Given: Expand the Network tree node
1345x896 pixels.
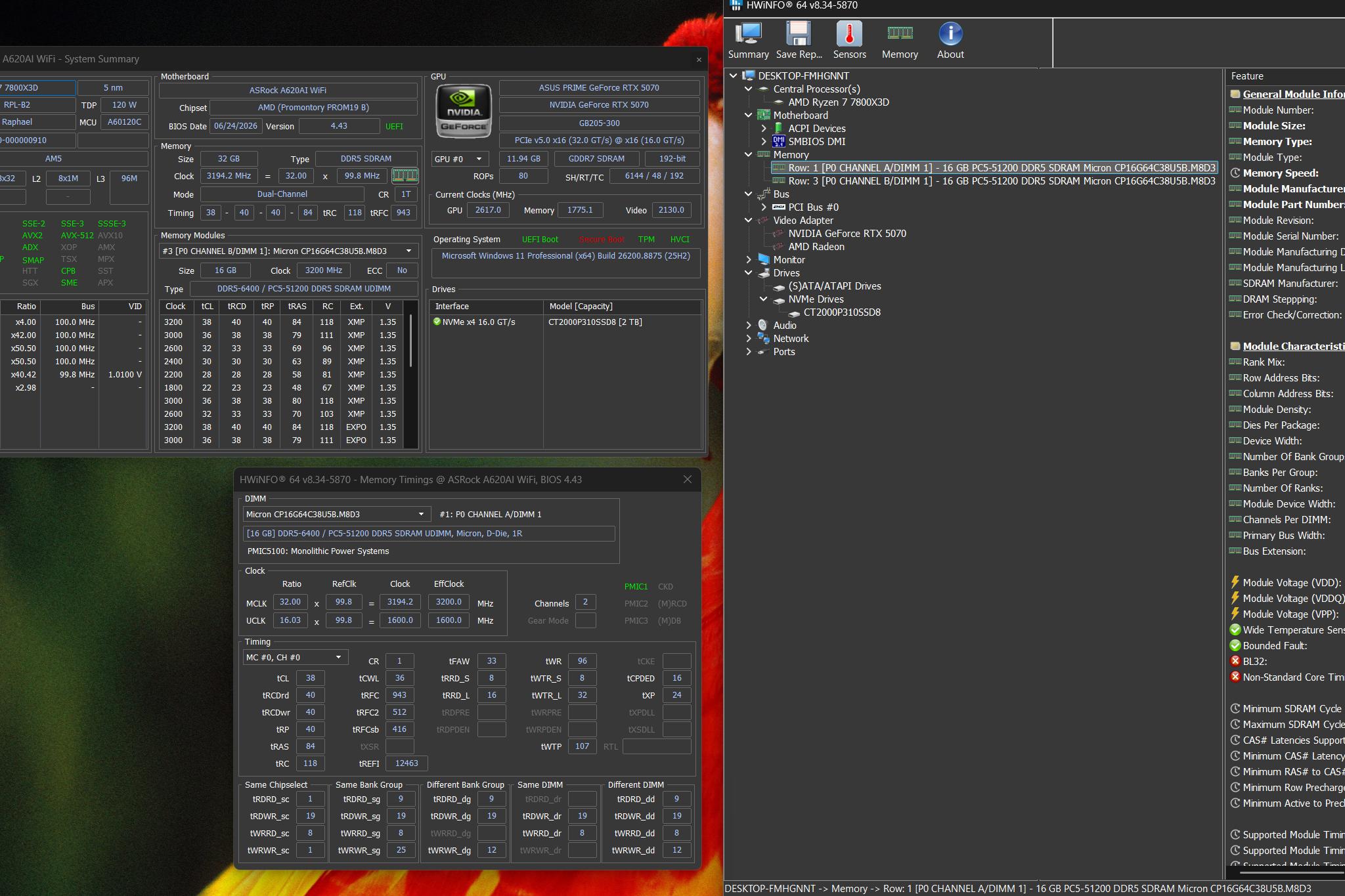Looking at the screenshot, I should (x=748, y=339).
